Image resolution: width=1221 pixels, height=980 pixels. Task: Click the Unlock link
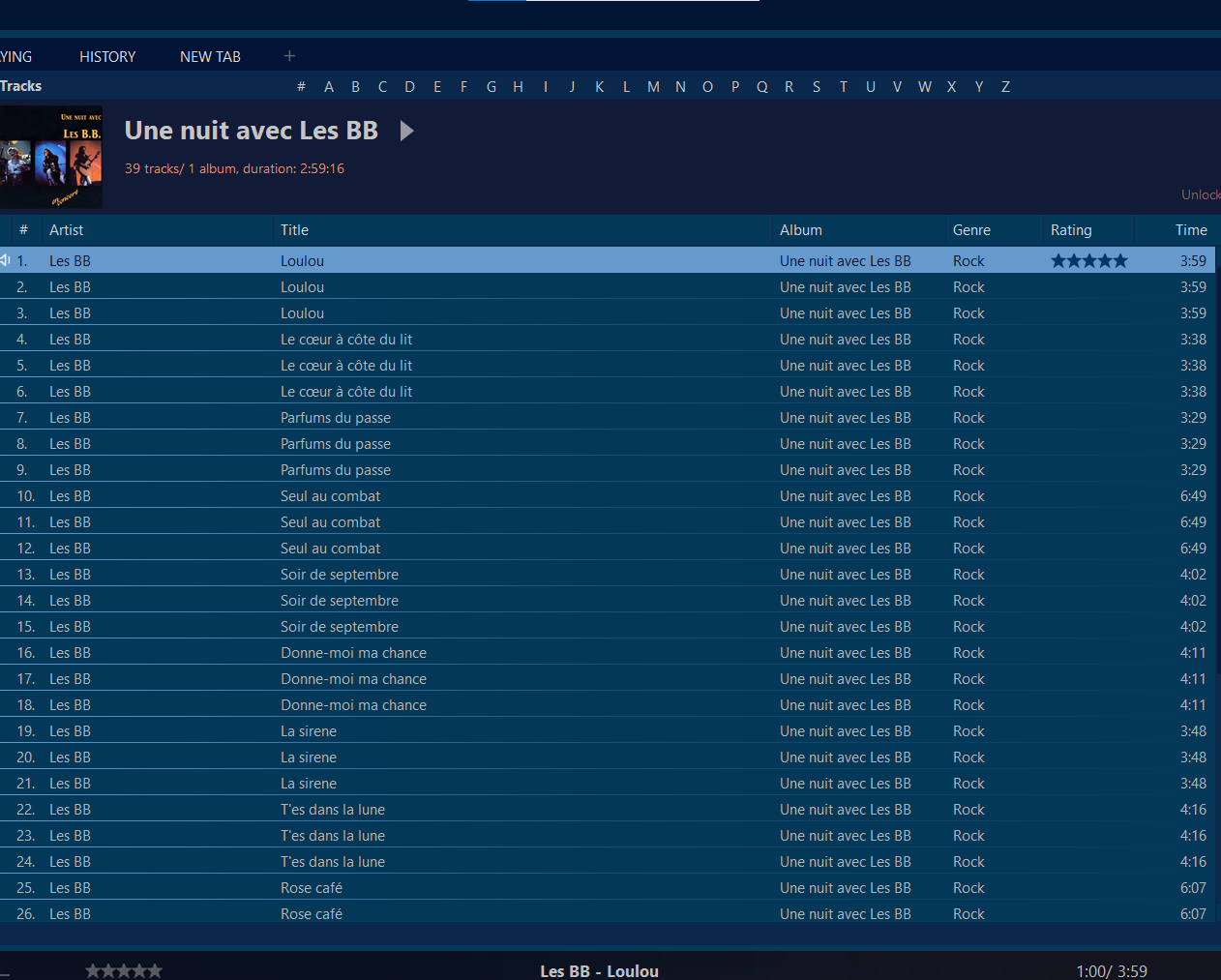[x=1201, y=194]
